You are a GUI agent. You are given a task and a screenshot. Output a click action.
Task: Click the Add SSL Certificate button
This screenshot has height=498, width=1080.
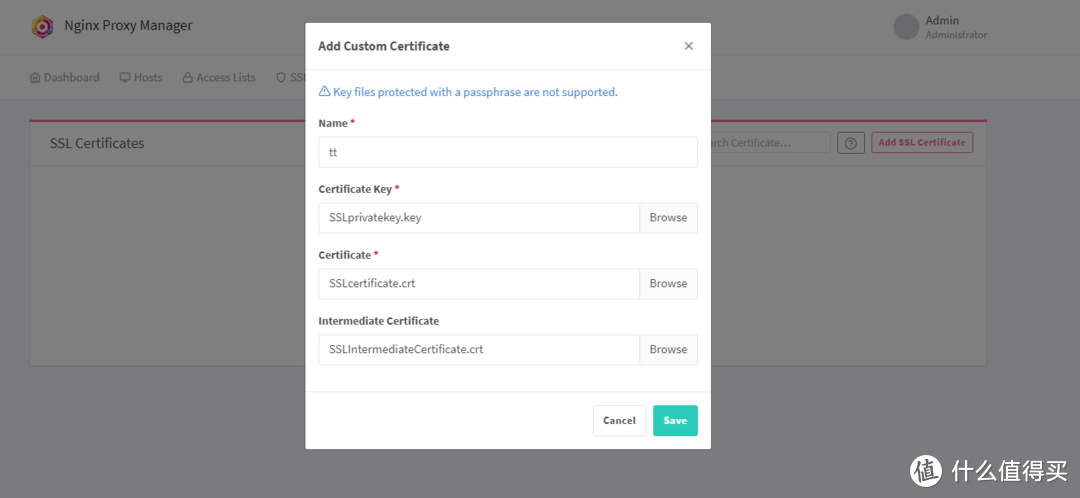921,143
